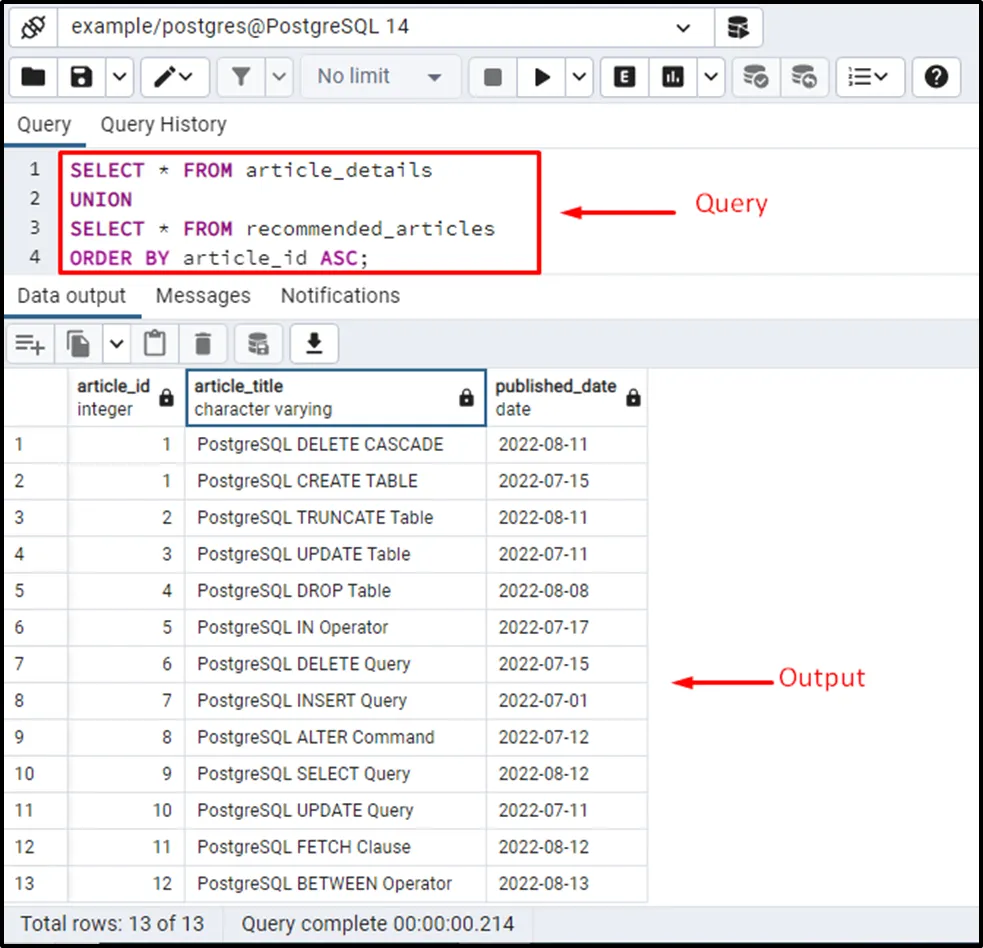983x948 pixels.
Task: Download results using the download icon
Action: pyautogui.click(x=314, y=344)
